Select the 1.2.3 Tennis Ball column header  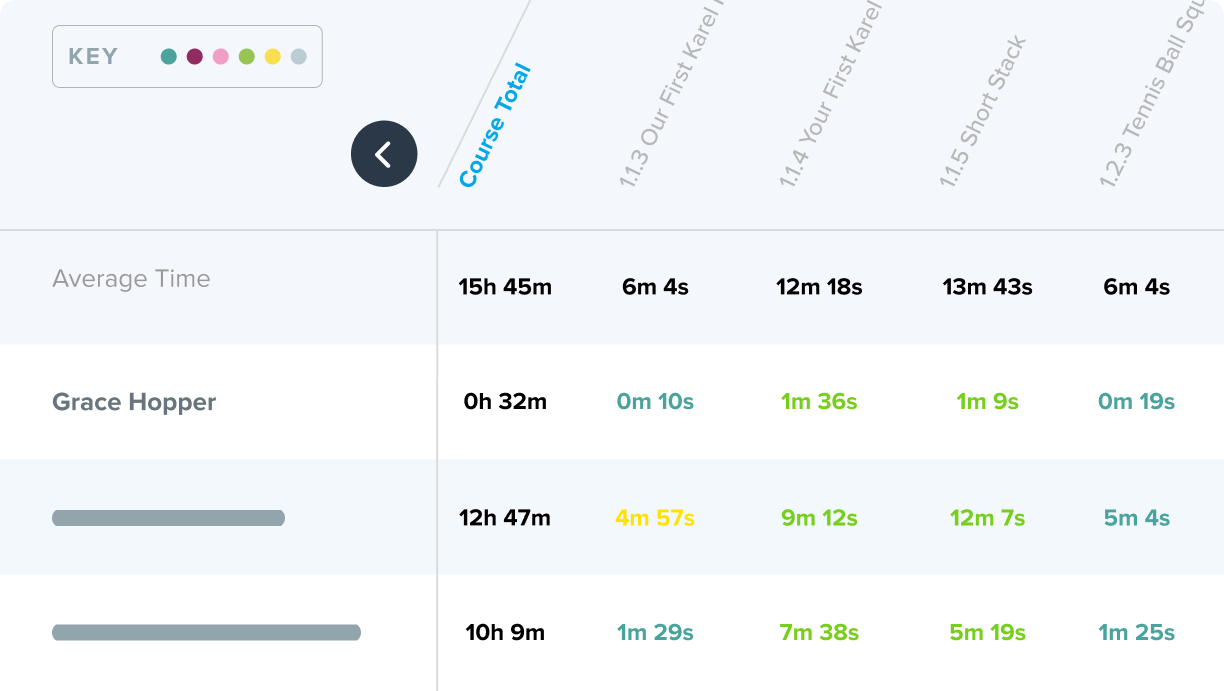tap(1150, 95)
